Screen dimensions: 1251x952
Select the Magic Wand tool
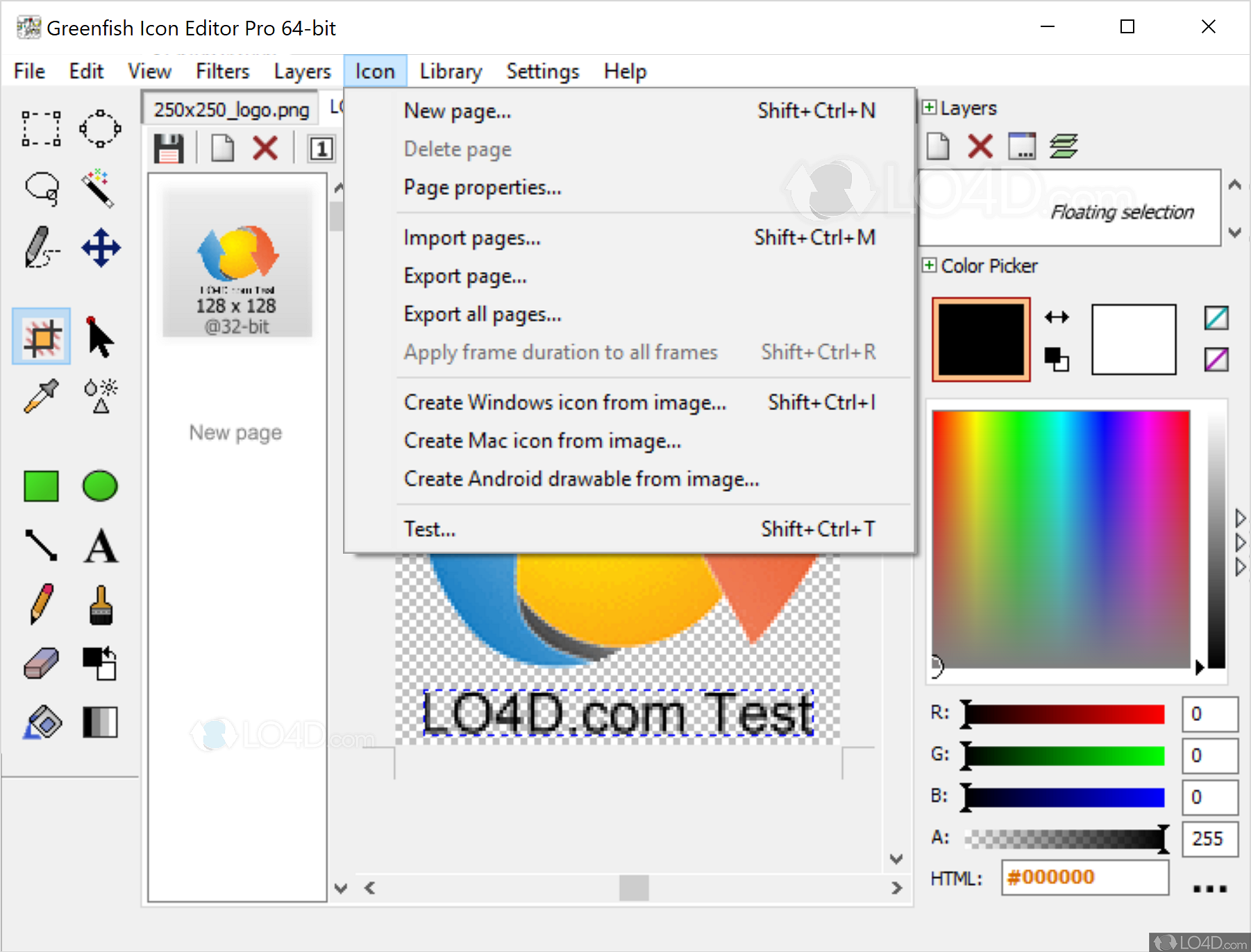point(99,189)
